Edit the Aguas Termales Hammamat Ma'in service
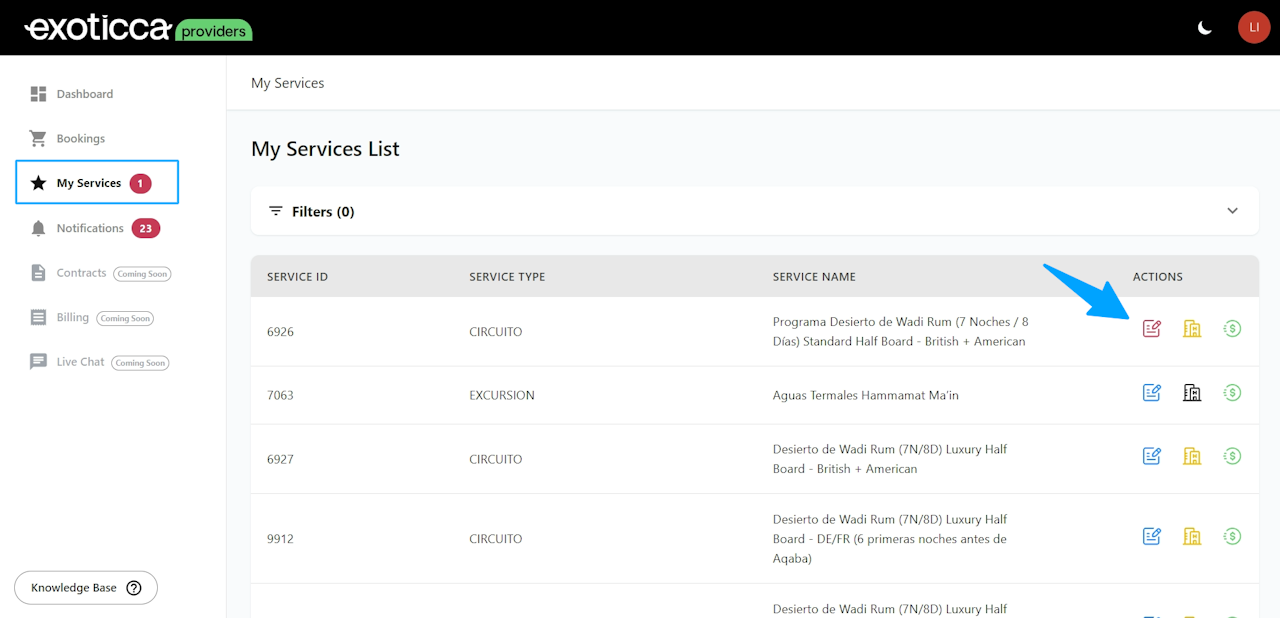The width and height of the screenshot is (1280, 618). click(x=1152, y=393)
